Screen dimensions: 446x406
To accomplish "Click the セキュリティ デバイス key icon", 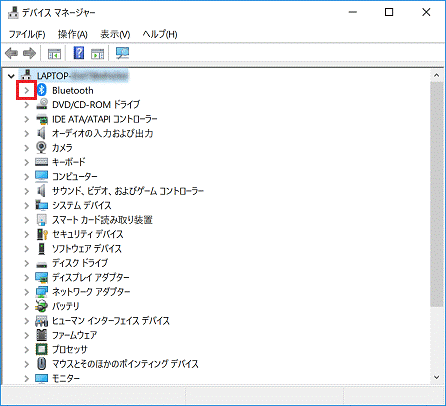I will (42, 234).
